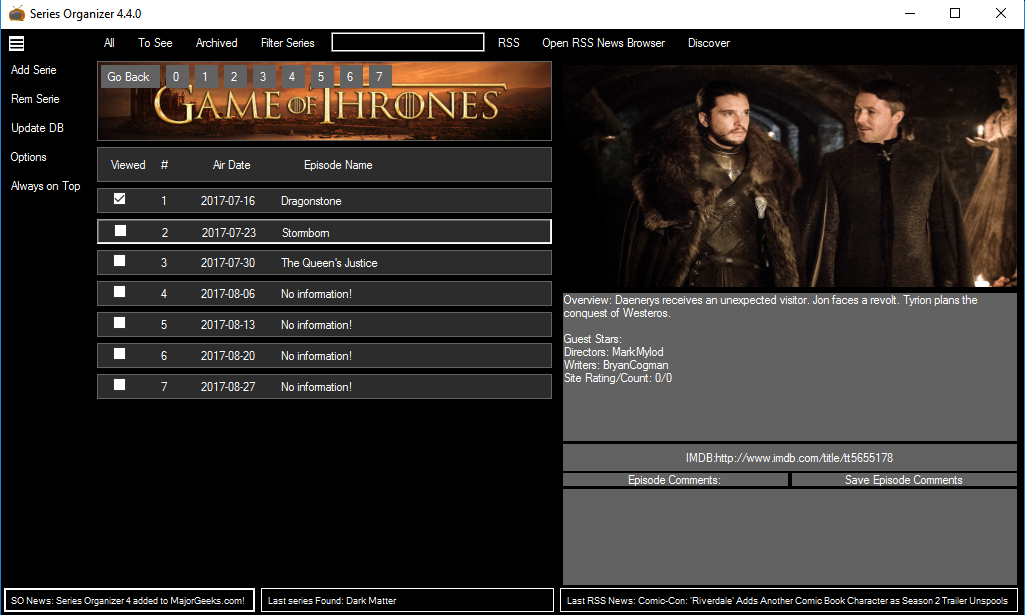Mark episode 1 Dragonstone as unviewed
This screenshot has height=615, width=1025.
pyautogui.click(x=120, y=199)
